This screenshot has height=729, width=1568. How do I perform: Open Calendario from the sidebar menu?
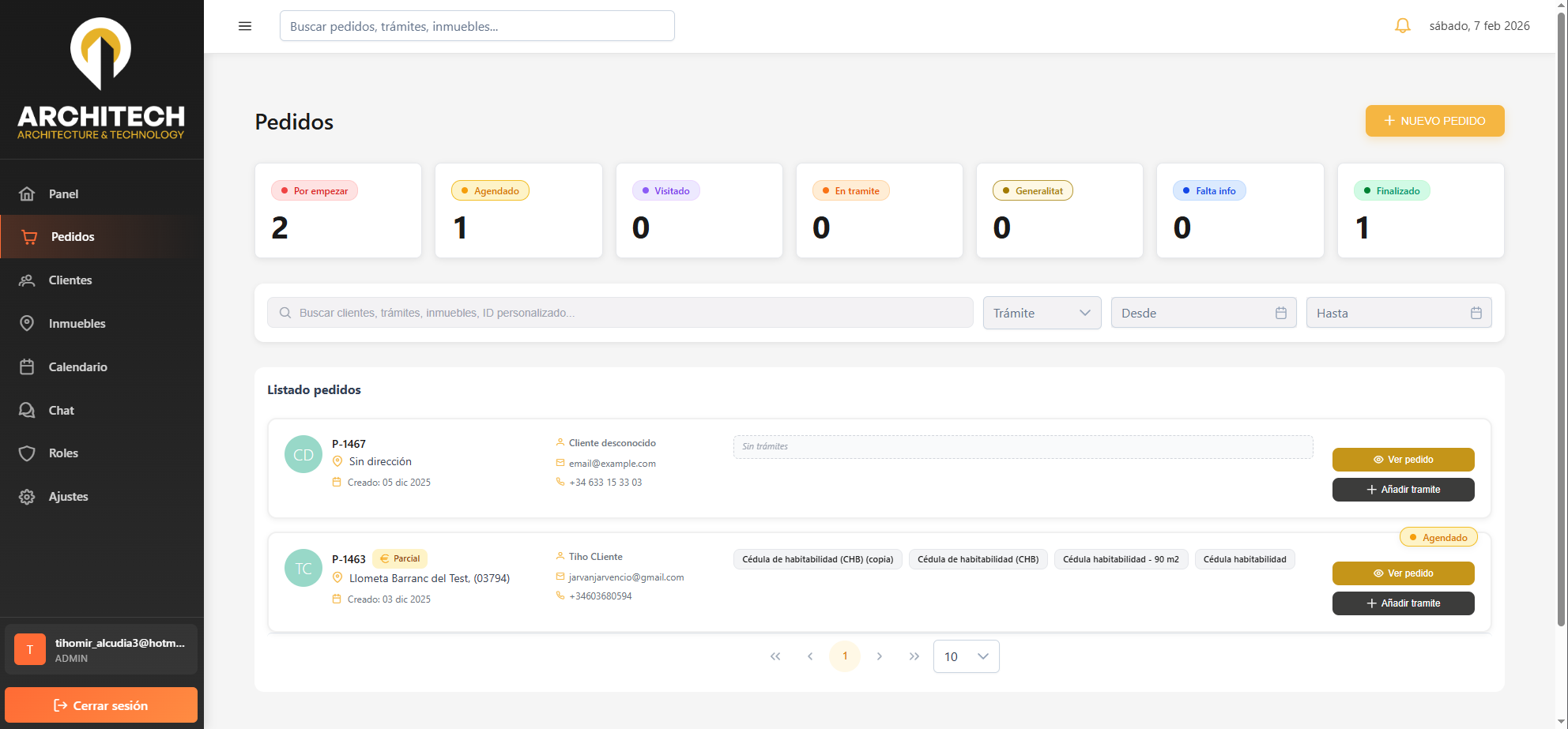pyautogui.click(x=77, y=367)
